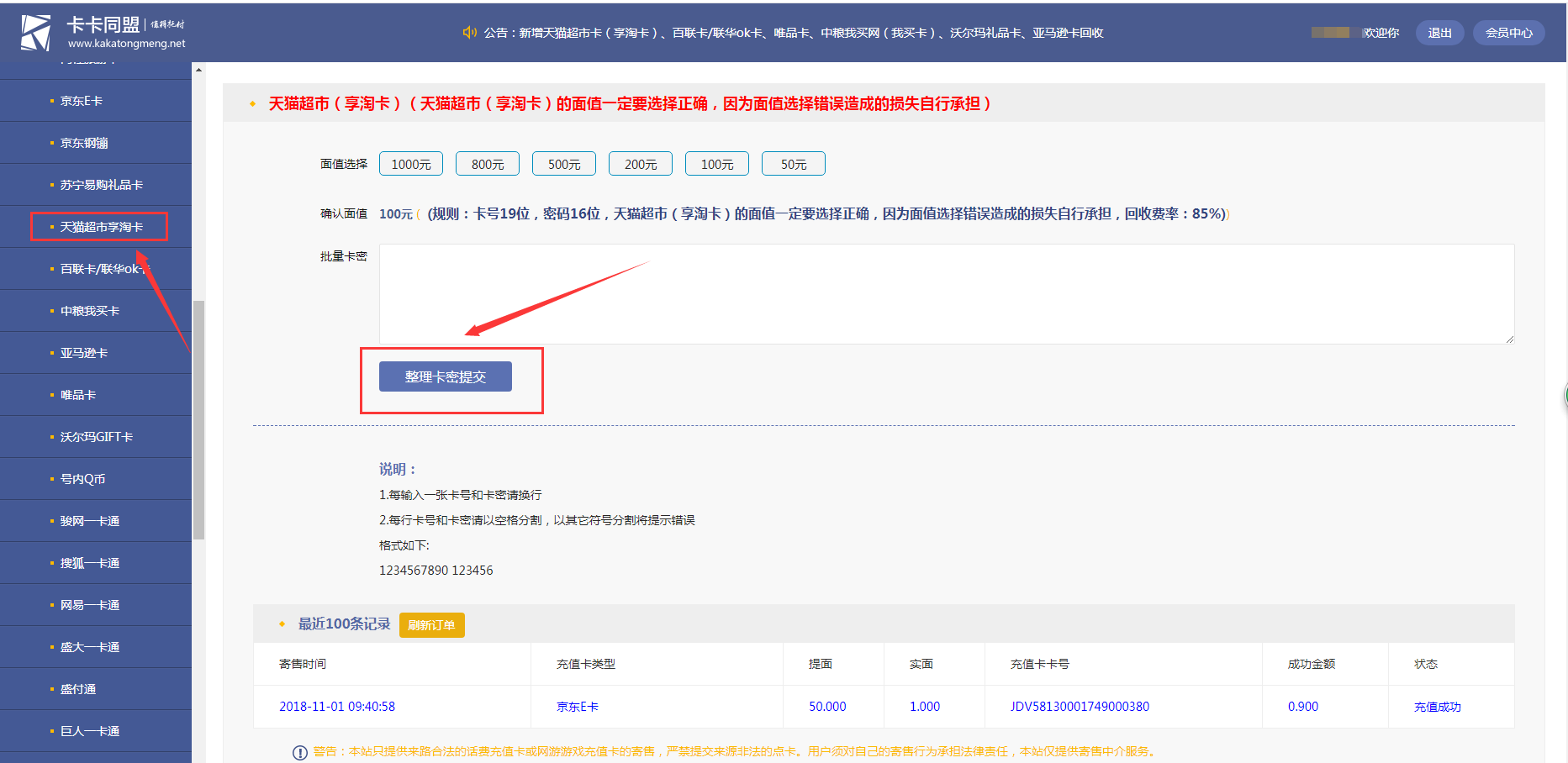Select the 1000元 face value

(411, 164)
